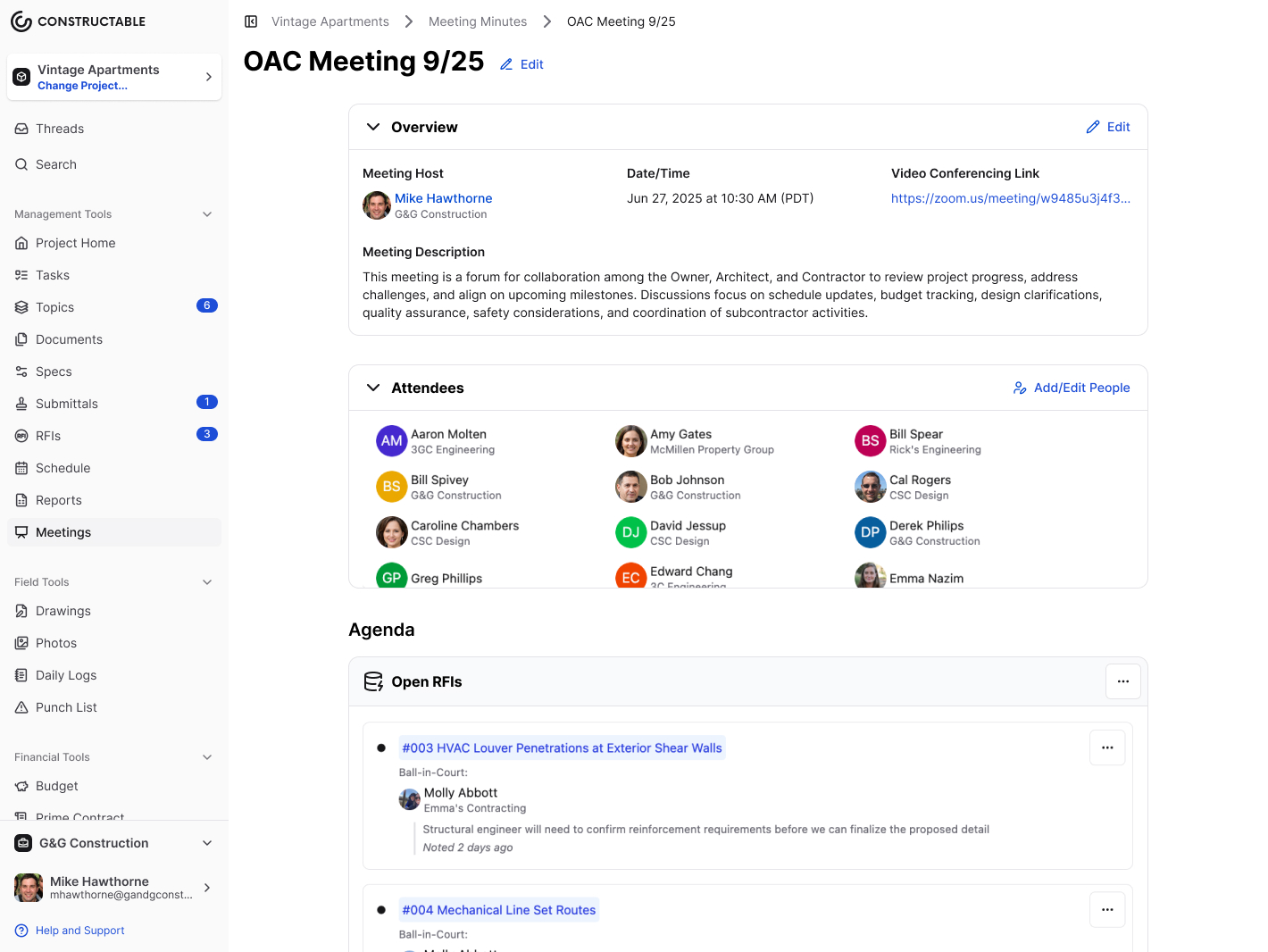Switch to the Schedule section
1268x952 pixels.
point(63,468)
